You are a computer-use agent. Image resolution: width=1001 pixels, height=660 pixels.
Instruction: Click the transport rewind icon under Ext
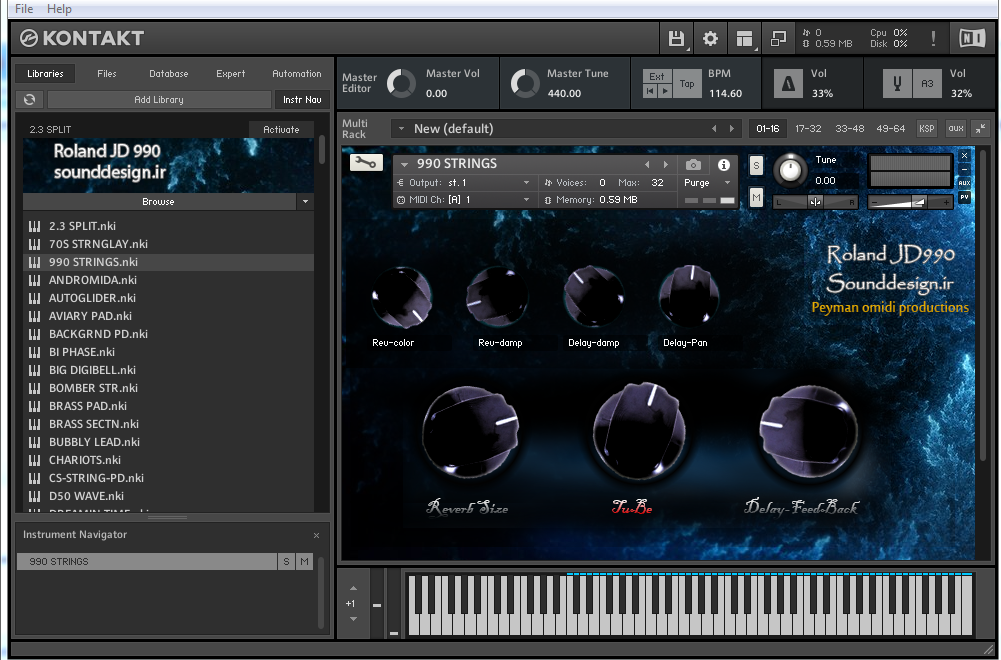650,91
